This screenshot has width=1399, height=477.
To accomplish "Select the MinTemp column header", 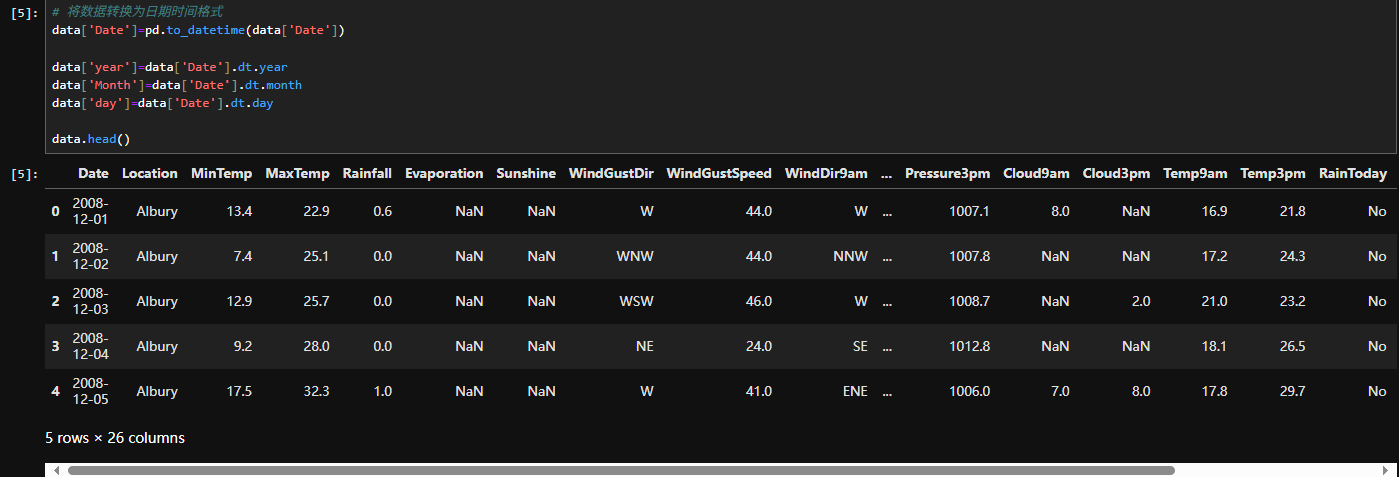I will click(x=221, y=173).
